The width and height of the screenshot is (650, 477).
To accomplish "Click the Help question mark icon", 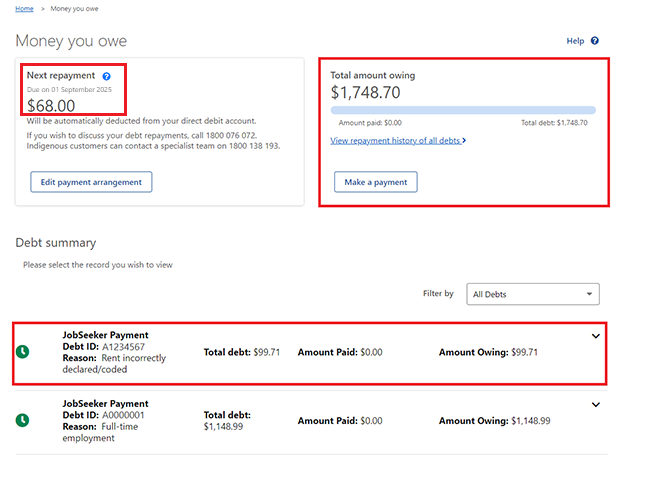I will pyautogui.click(x=595, y=41).
